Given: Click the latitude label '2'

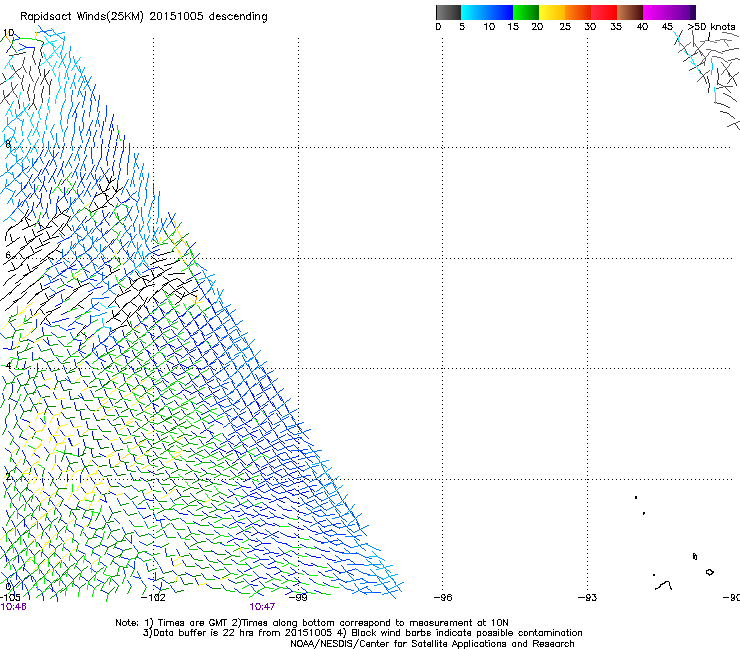Looking at the screenshot, I should (8, 477).
